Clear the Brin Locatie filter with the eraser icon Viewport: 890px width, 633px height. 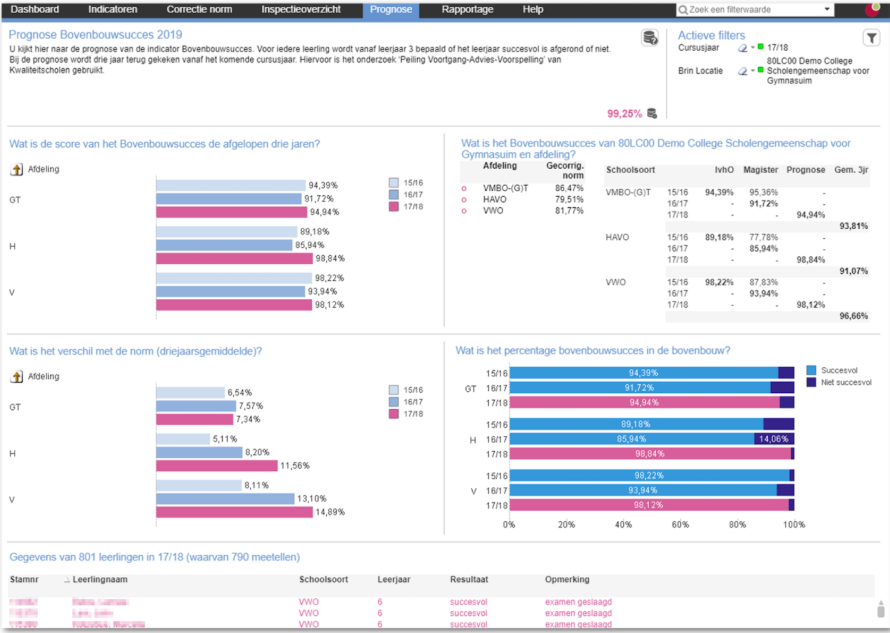tap(742, 71)
